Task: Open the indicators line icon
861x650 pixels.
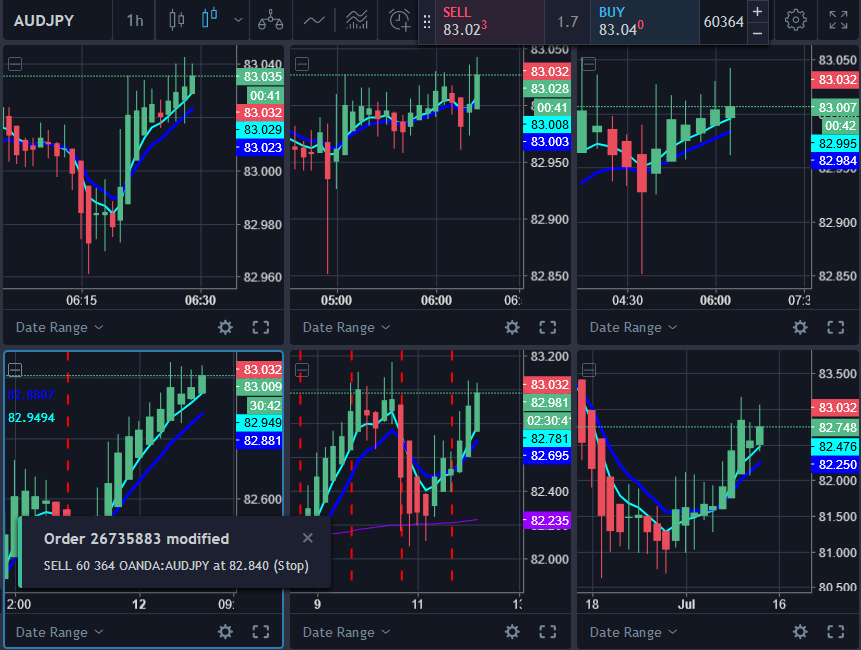Action: pyautogui.click(x=314, y=20)
